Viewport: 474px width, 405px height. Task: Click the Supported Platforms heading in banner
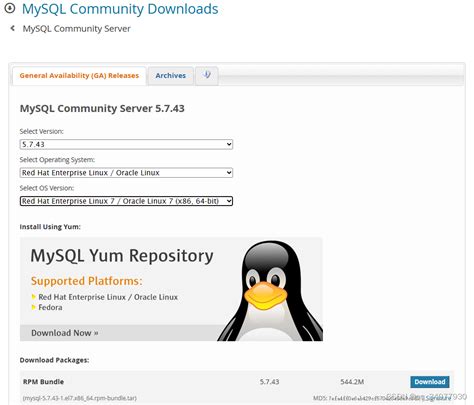click(87, 281)
